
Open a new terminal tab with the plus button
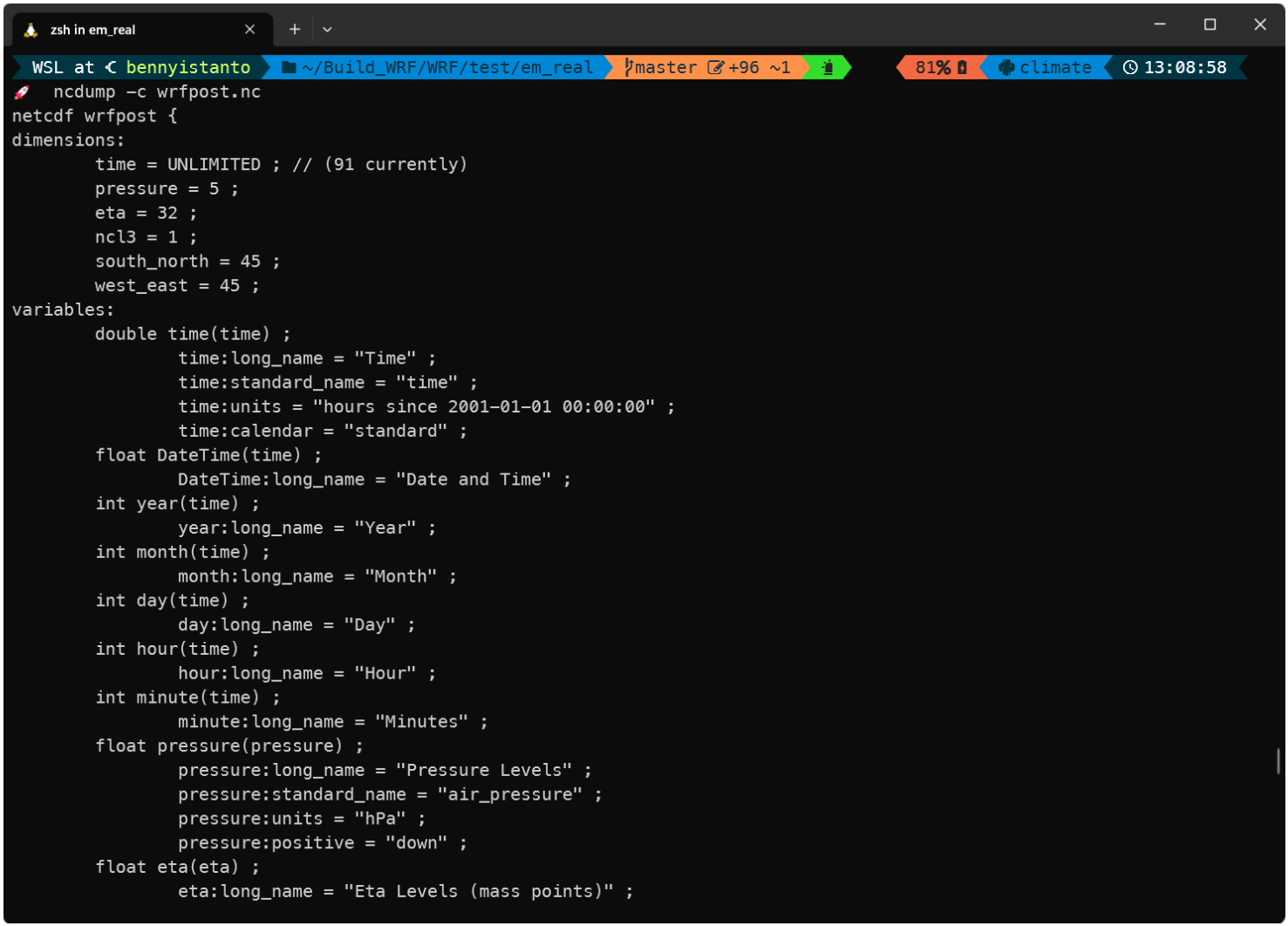[x=294, y=29]
